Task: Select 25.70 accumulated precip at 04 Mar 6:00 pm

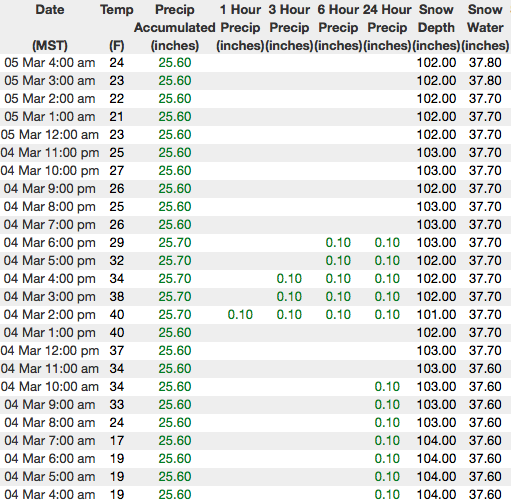Action: (175, 243)
